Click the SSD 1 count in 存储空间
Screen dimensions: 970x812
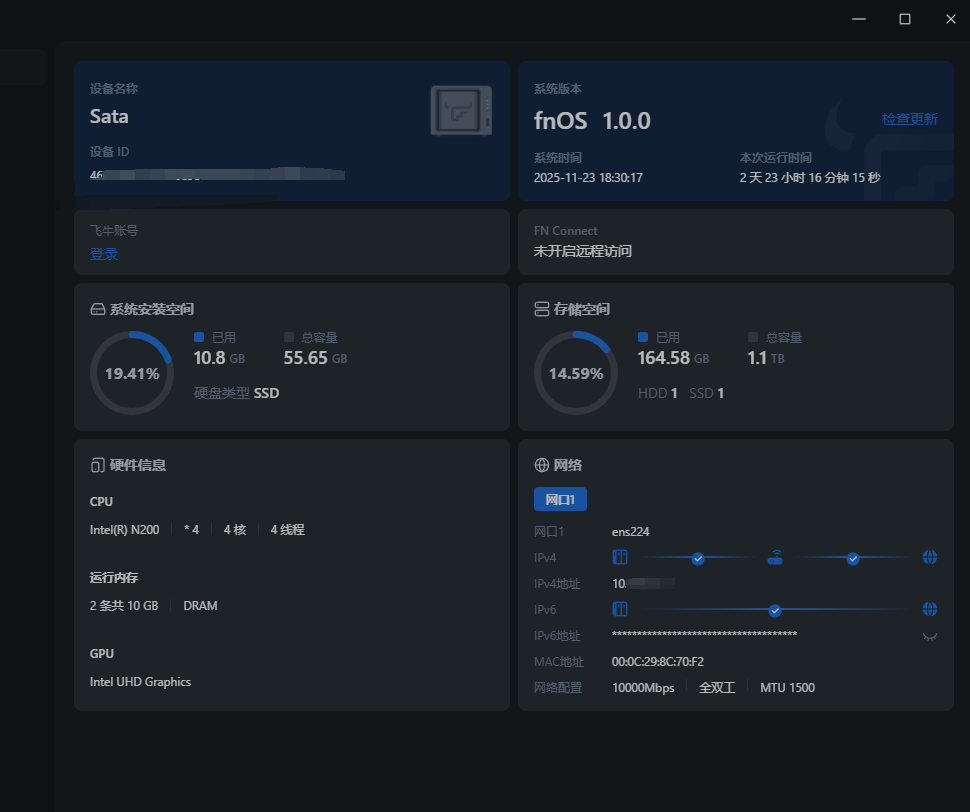click(706, 393)
